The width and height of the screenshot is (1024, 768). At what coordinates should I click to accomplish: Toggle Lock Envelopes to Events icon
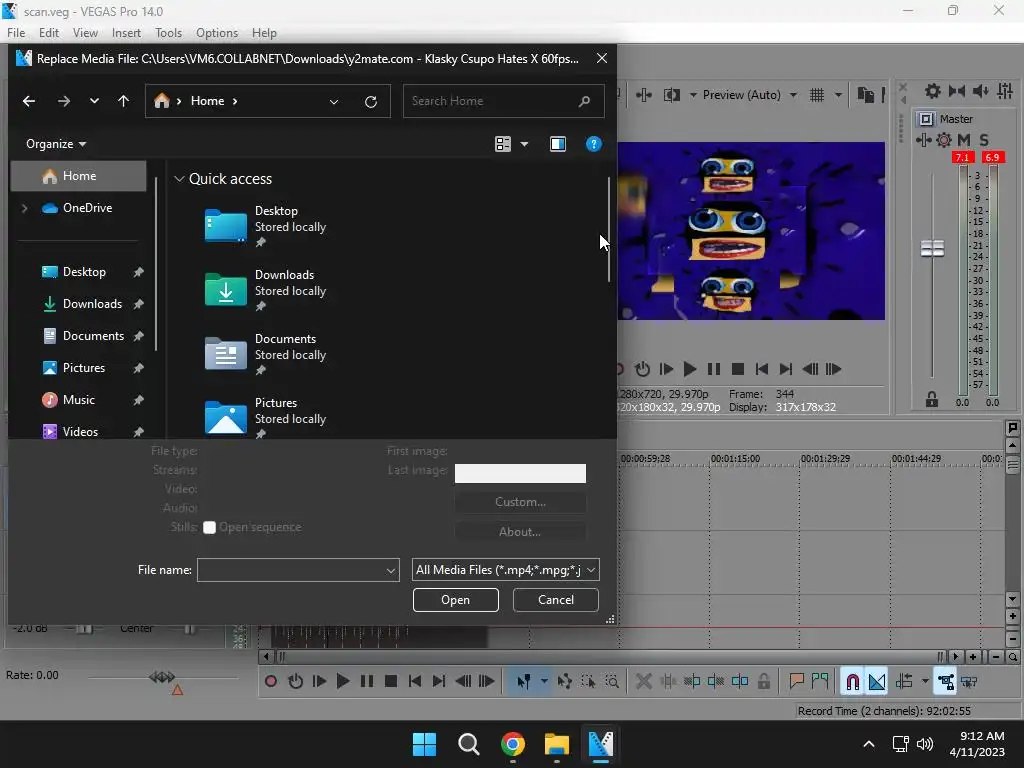[x=946, y=682]
